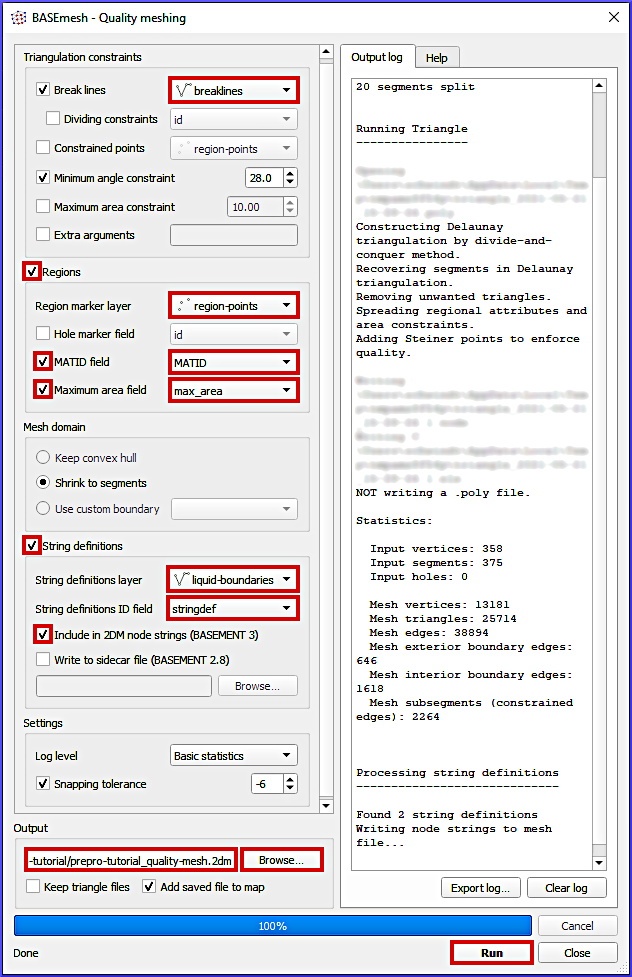
Task: Decrease the snapping tolerance value
Action: pyautogui.click(x=290, y=789)
